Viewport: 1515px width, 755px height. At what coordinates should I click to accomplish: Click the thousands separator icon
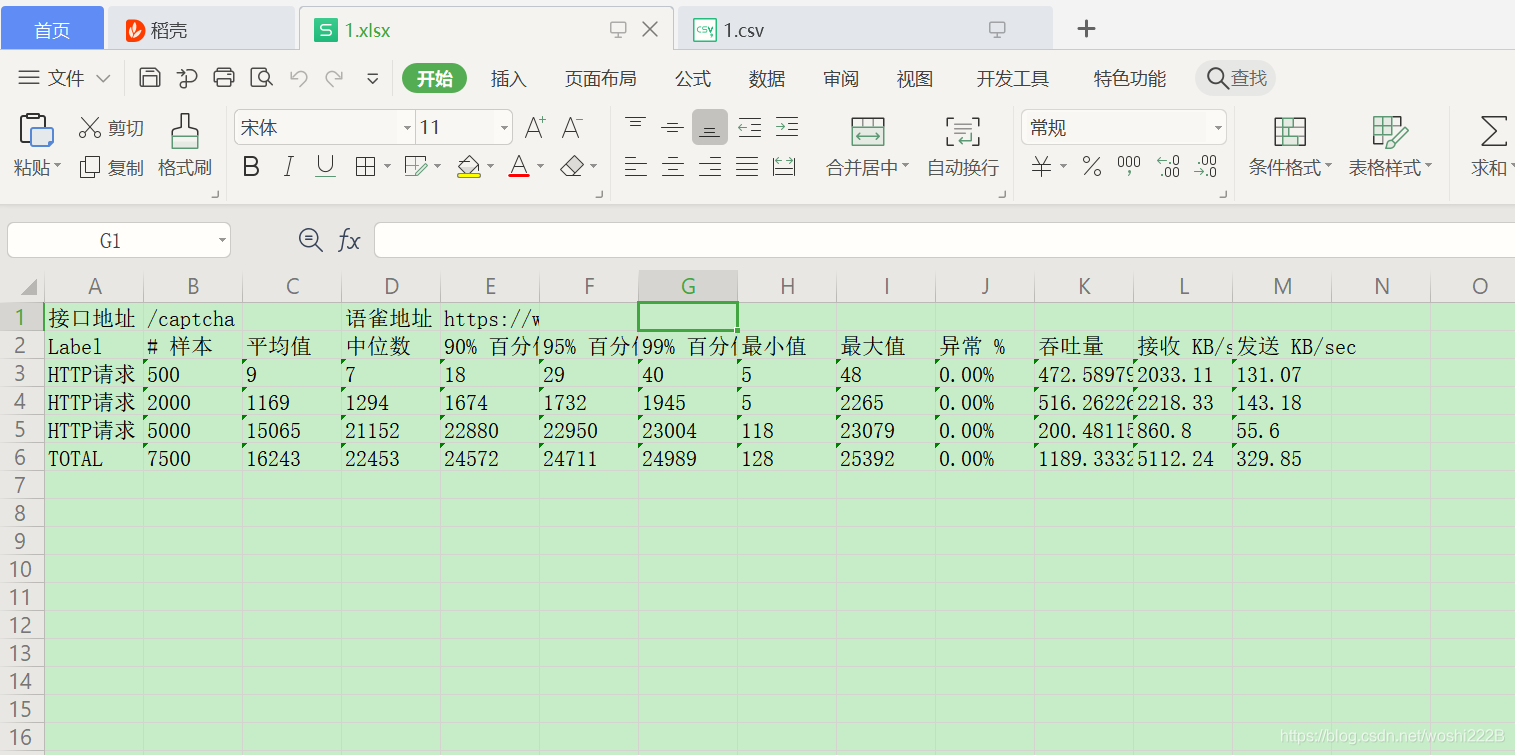pyautogui.click(x=1129, y=167)
